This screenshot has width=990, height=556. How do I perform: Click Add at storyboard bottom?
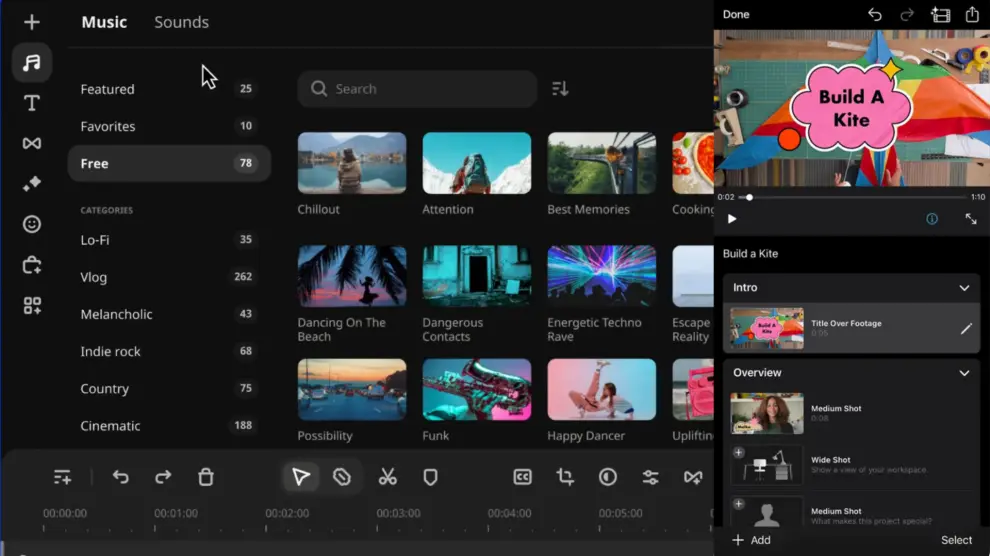751,540
